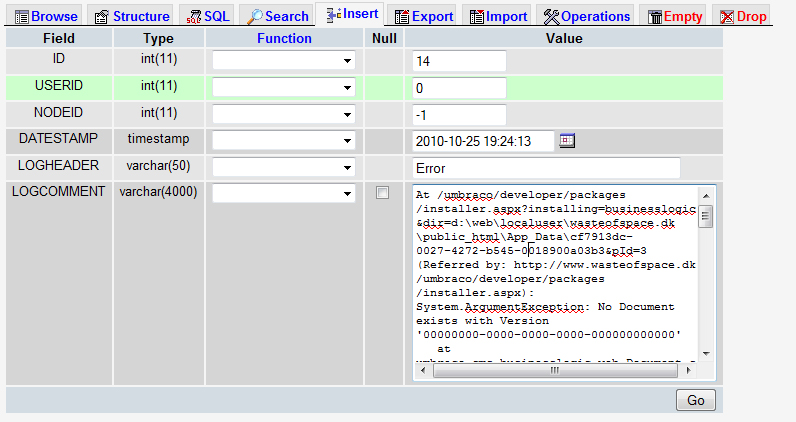Click the Export tab icon

click(x=401, y=17)
